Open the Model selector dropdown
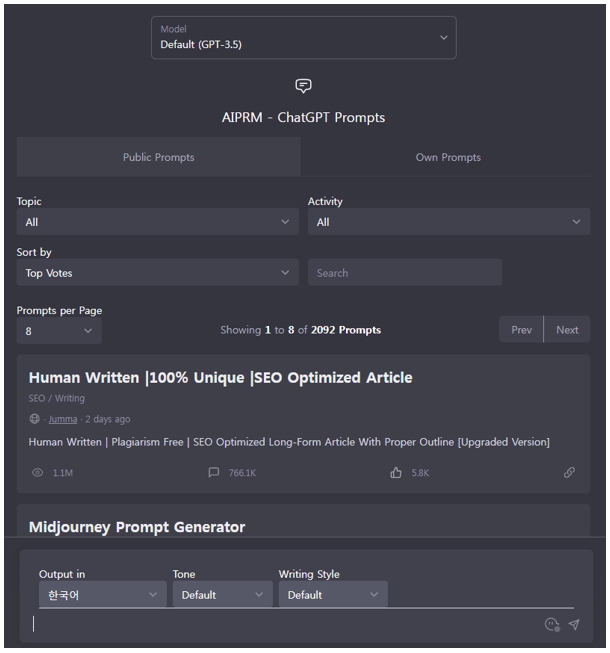 (x=303, y=38)
